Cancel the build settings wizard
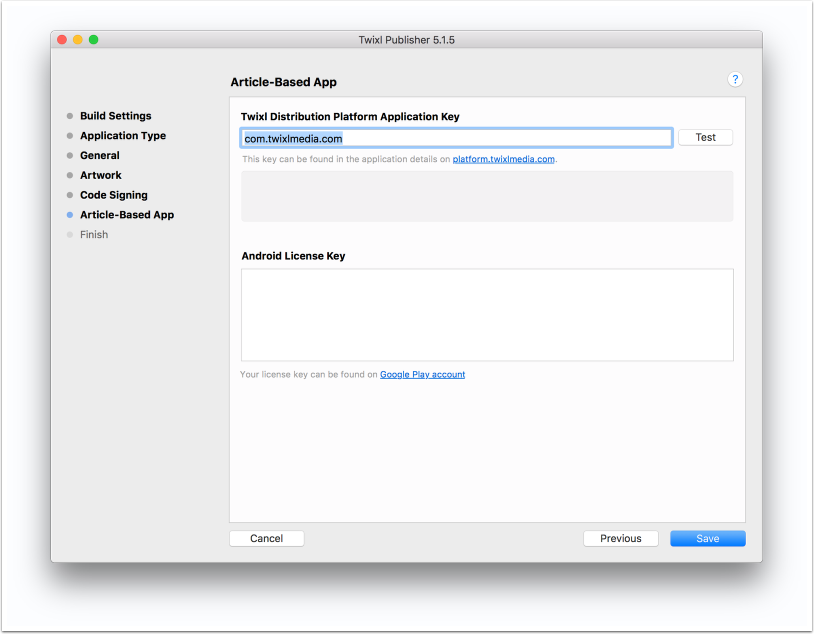The height and width of the screenshot is (634, 814). coord(266,538)
